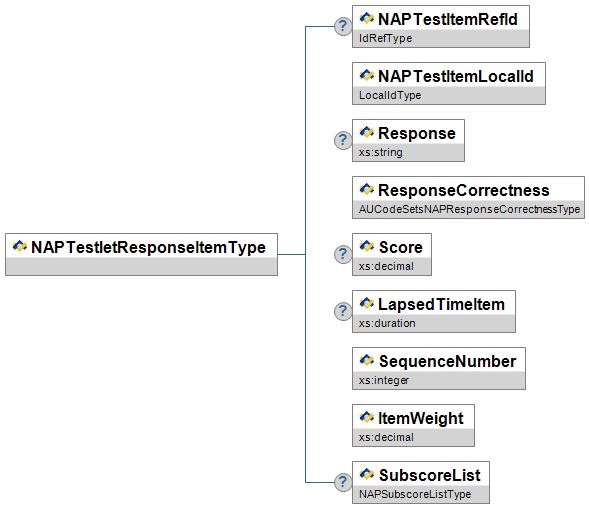The width and height of the screenshot is (589, 508).
Task: Click the question mark icon beside Score
Action: (343, 254)
